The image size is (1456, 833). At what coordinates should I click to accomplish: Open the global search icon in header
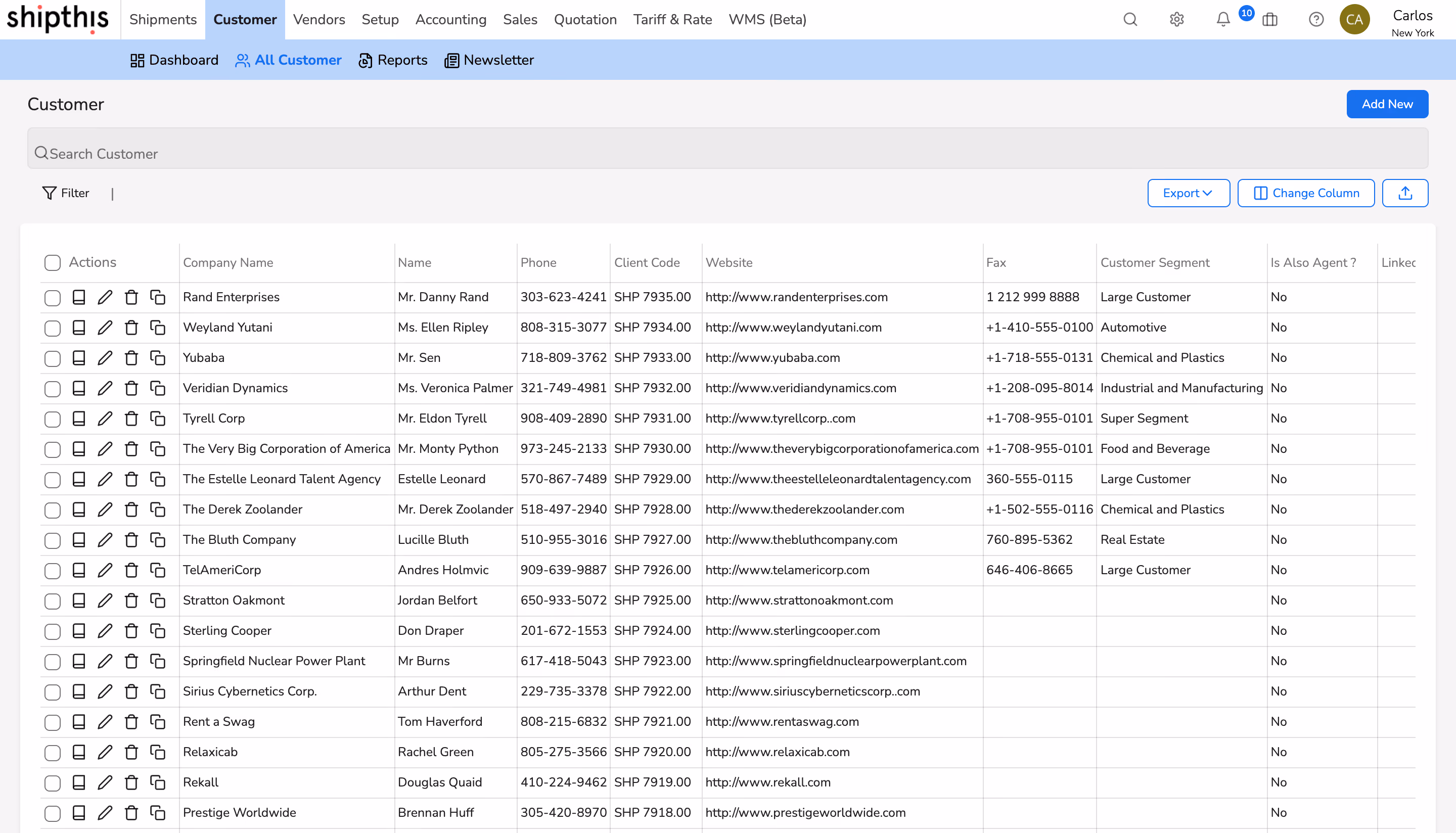(x=1130, y=19)
